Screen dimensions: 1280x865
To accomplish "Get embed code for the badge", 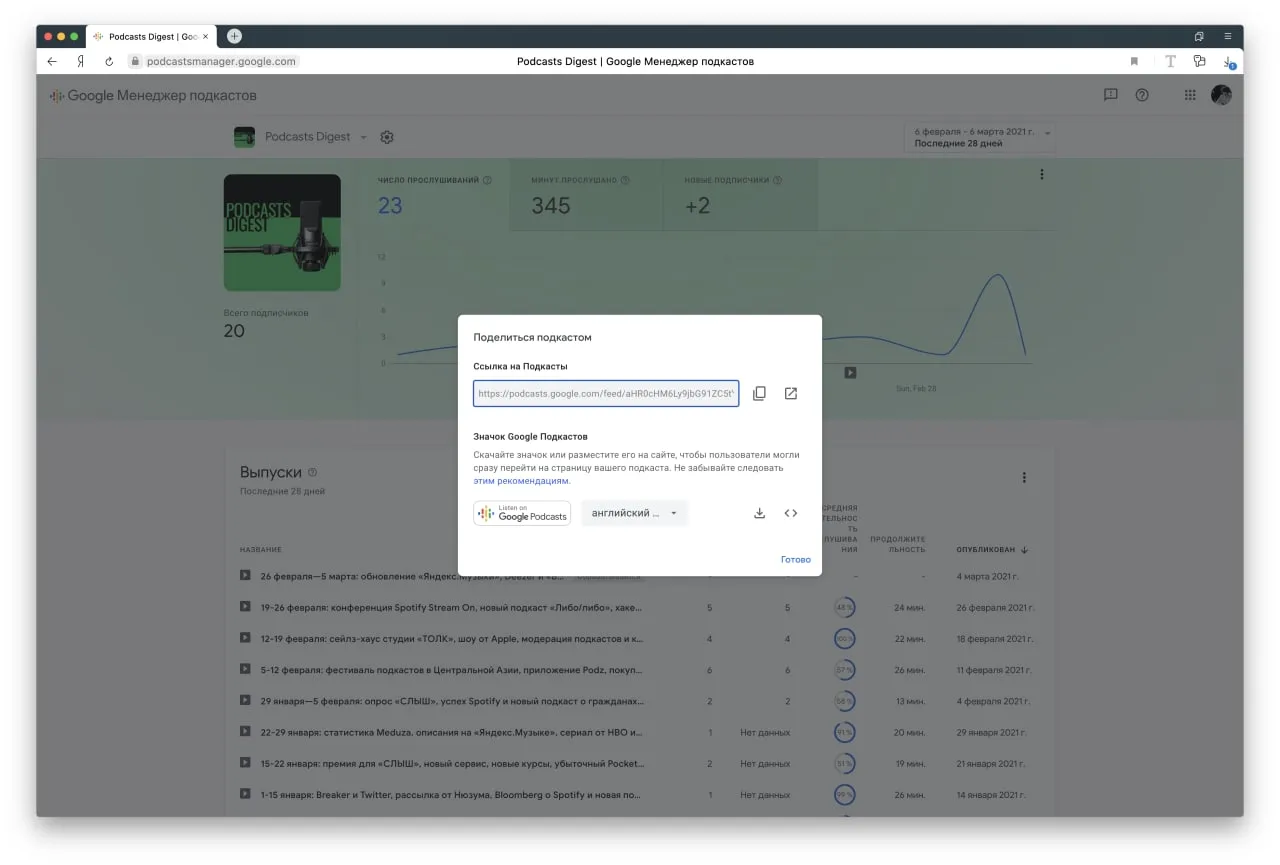I will coord(791,513).
